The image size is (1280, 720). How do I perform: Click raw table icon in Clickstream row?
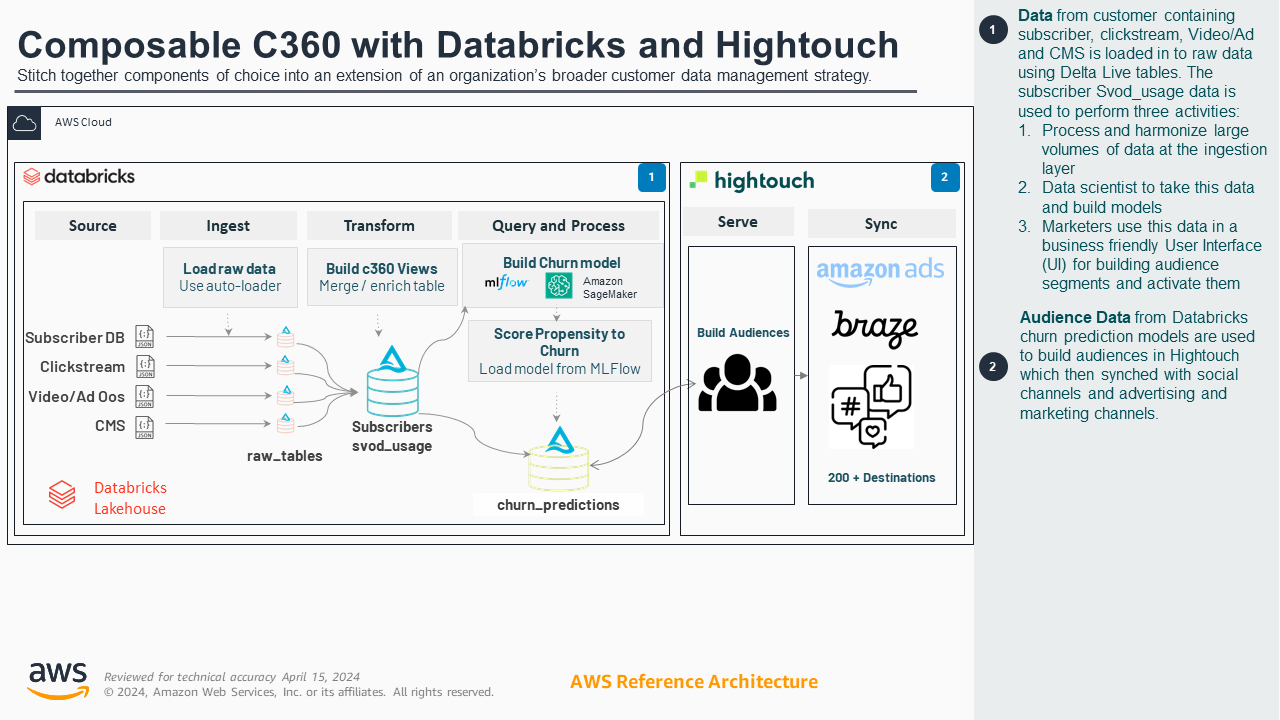285,365
